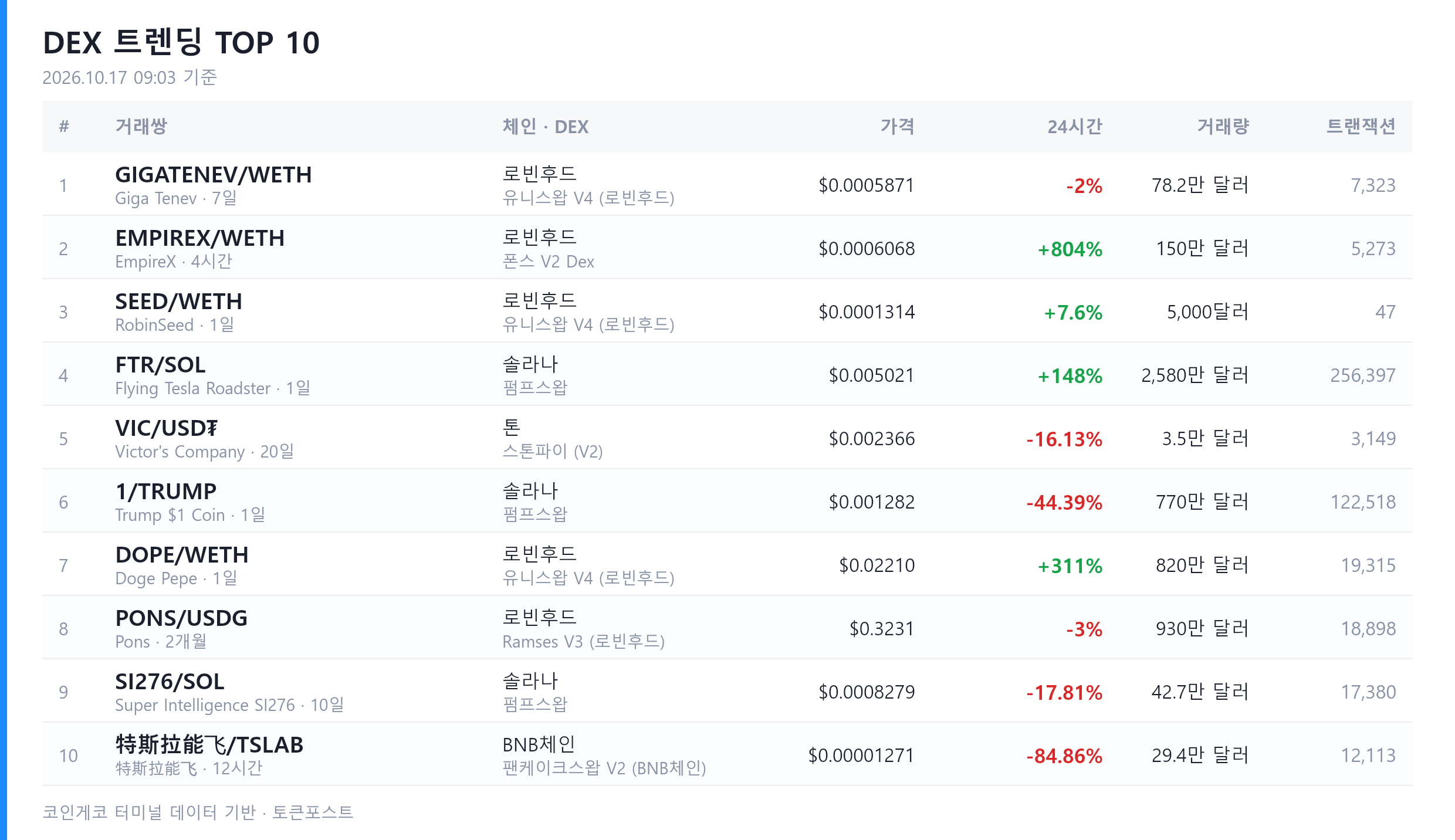Click 팬케이크스왑 V2 (BNB체인) label

pos(604,768)
